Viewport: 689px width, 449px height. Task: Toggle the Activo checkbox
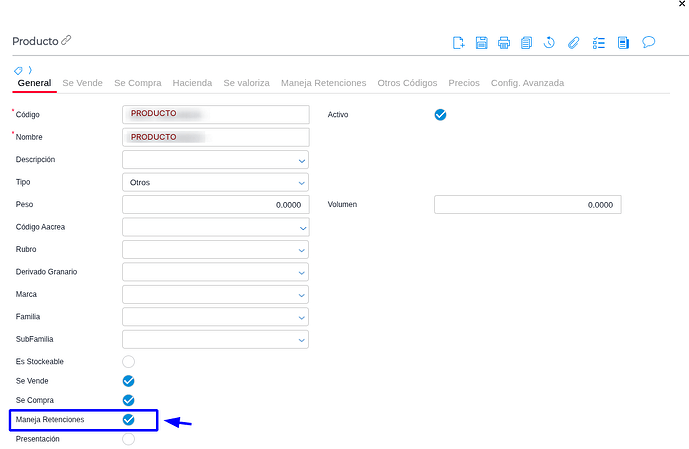pos(440,115)
